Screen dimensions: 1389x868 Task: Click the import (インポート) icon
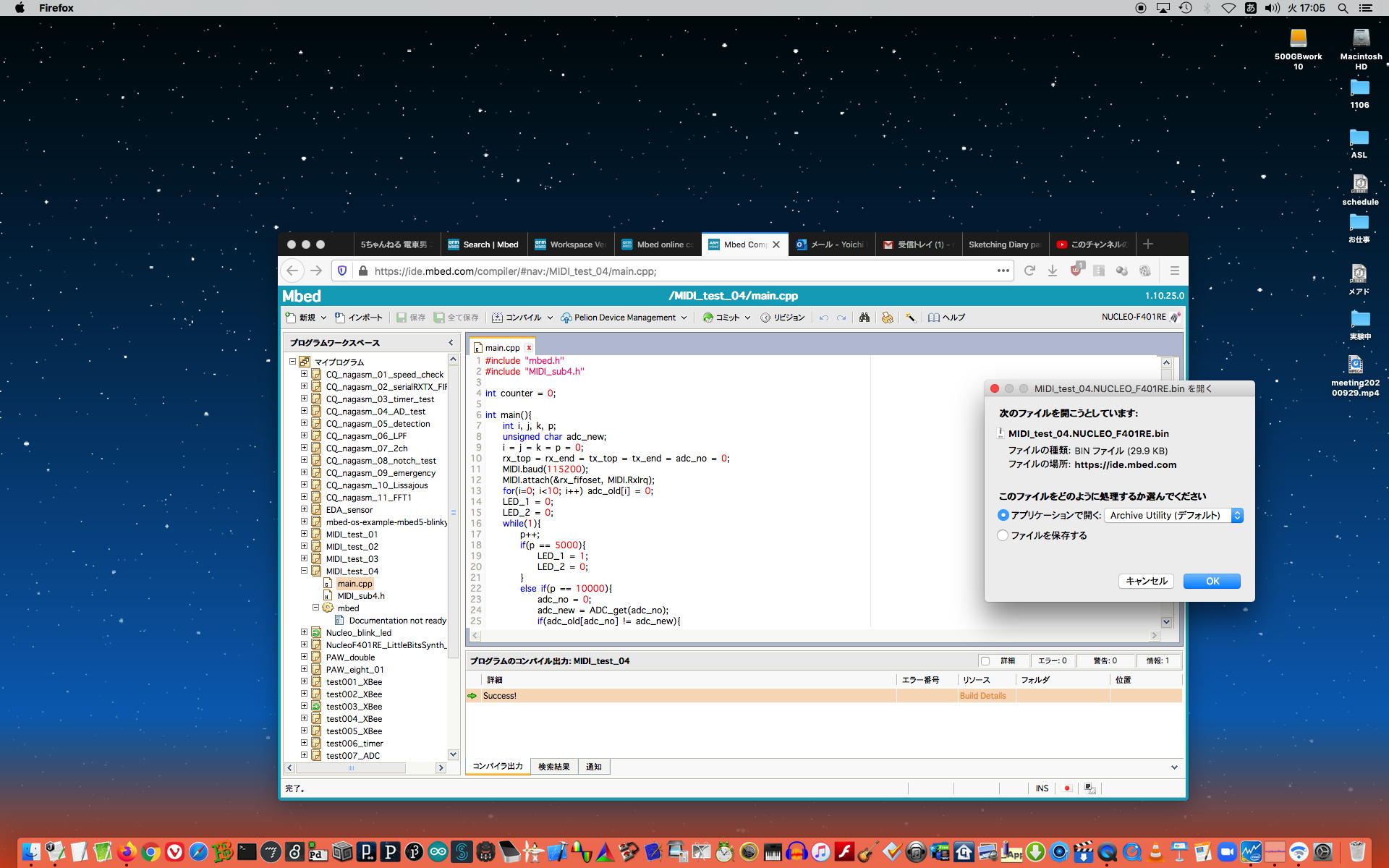click(x=340, y=318)
